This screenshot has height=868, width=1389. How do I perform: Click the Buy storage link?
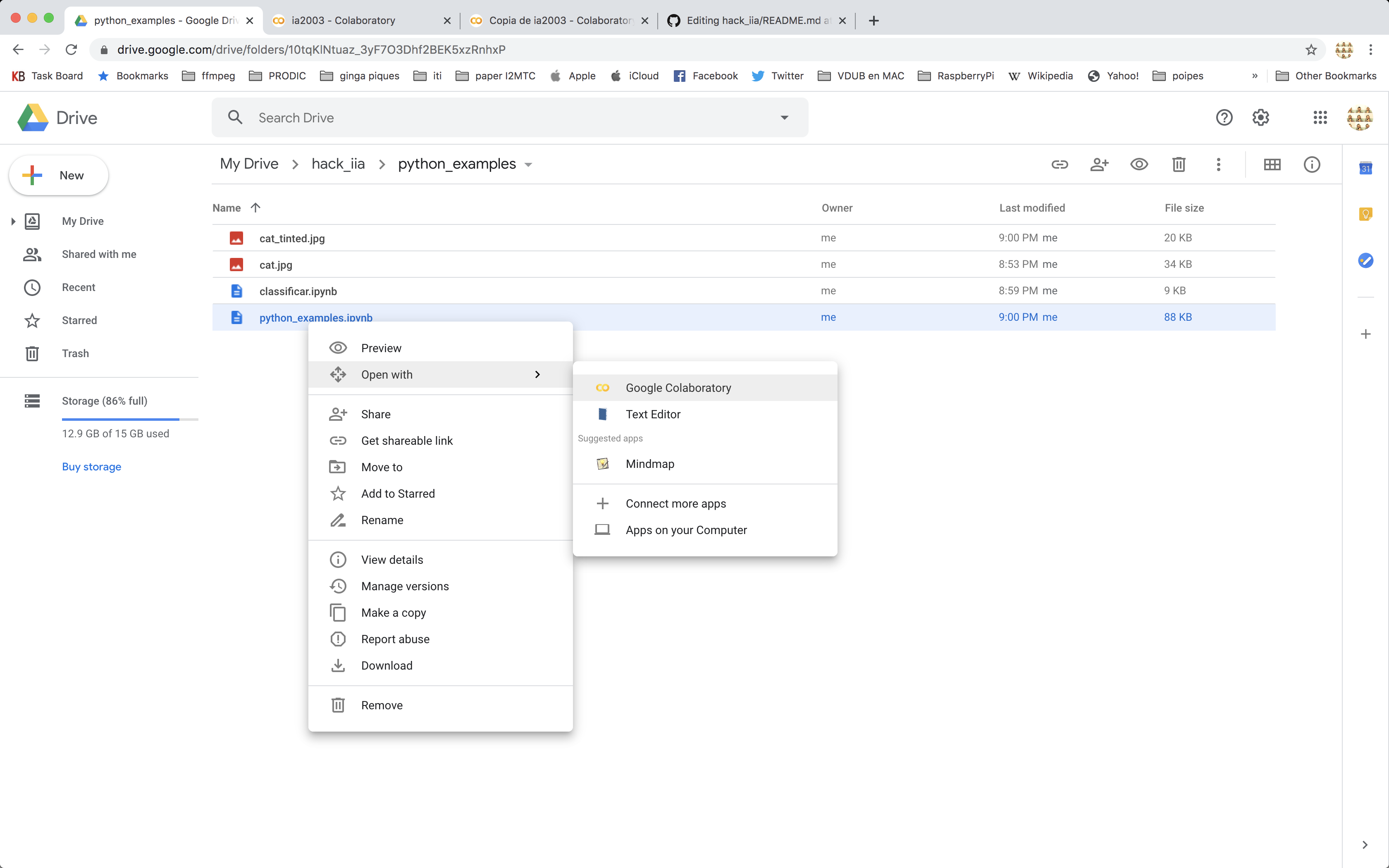(91, 467)
